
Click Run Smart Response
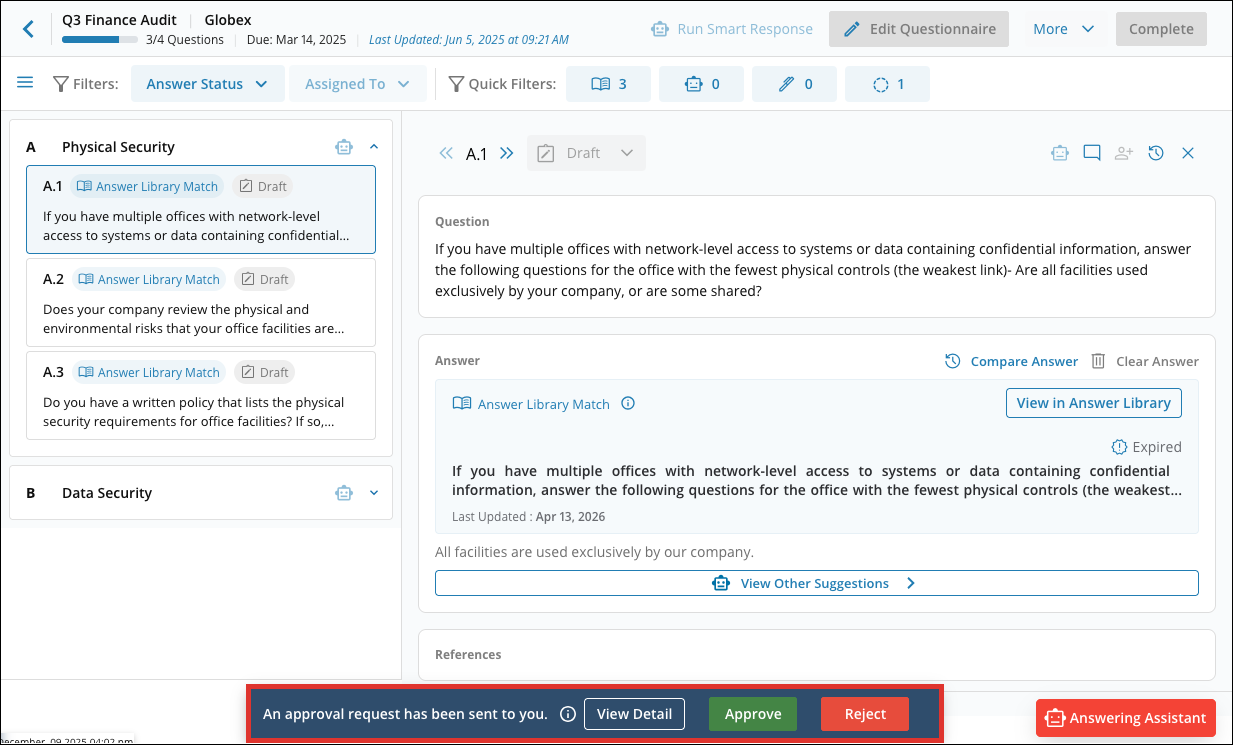pos(731,29)
